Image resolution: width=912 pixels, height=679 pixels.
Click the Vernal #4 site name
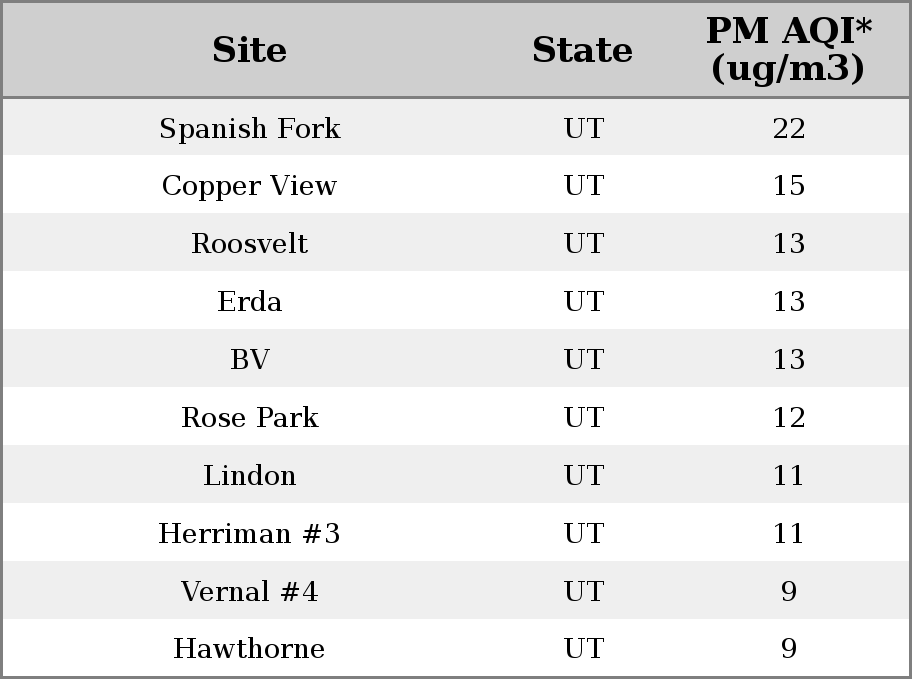tap(250, 591)
